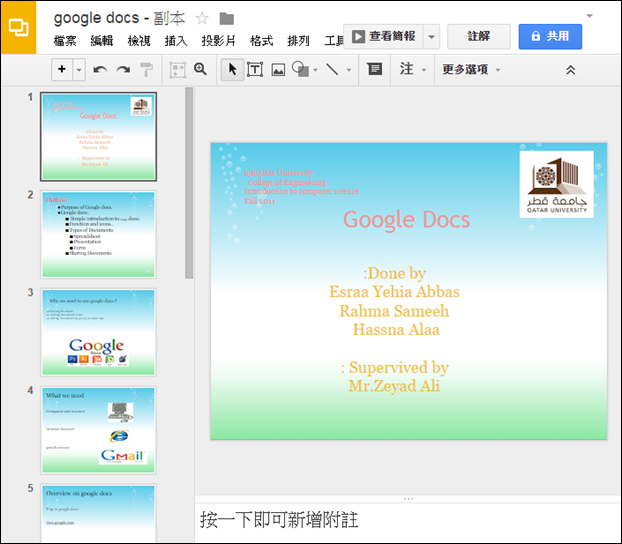Click the ': Supervised by' text

[395, 367]
